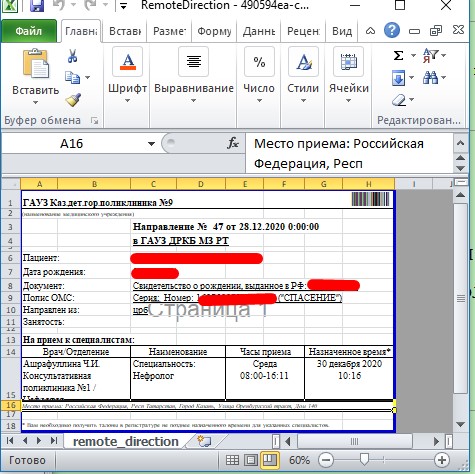Switch to Normal view icon in status bar

point(232,460)
